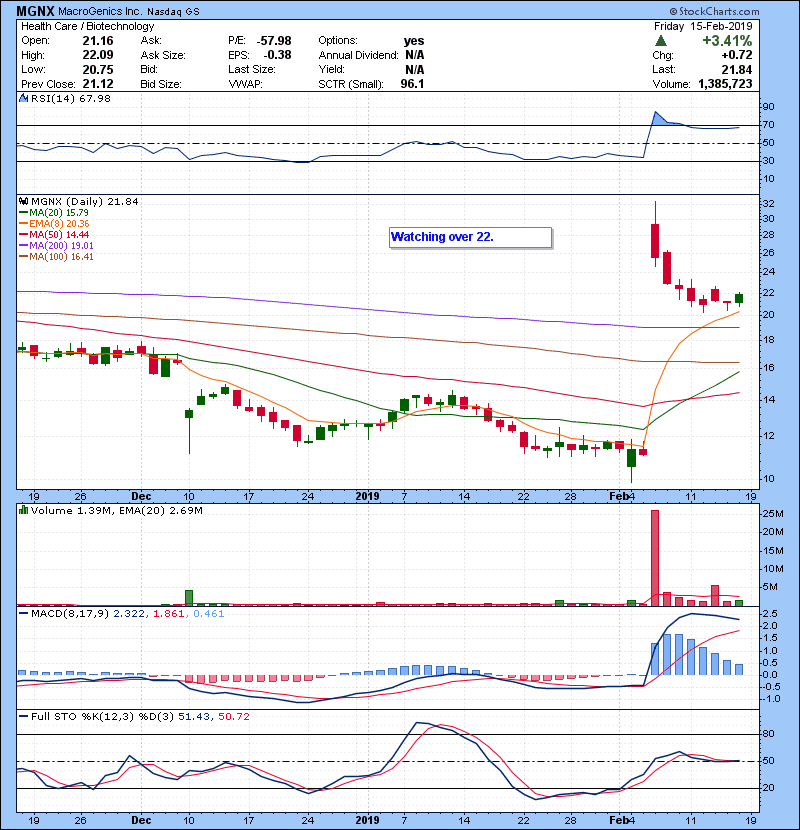Click the Dec label on price chart date axis
This screenshot has height=830, width=800.
(141, 497)
